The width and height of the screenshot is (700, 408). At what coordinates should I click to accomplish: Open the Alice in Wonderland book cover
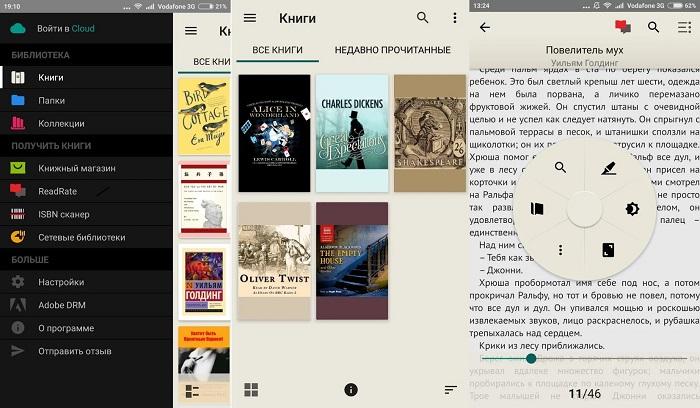click(x=274, y=135)
